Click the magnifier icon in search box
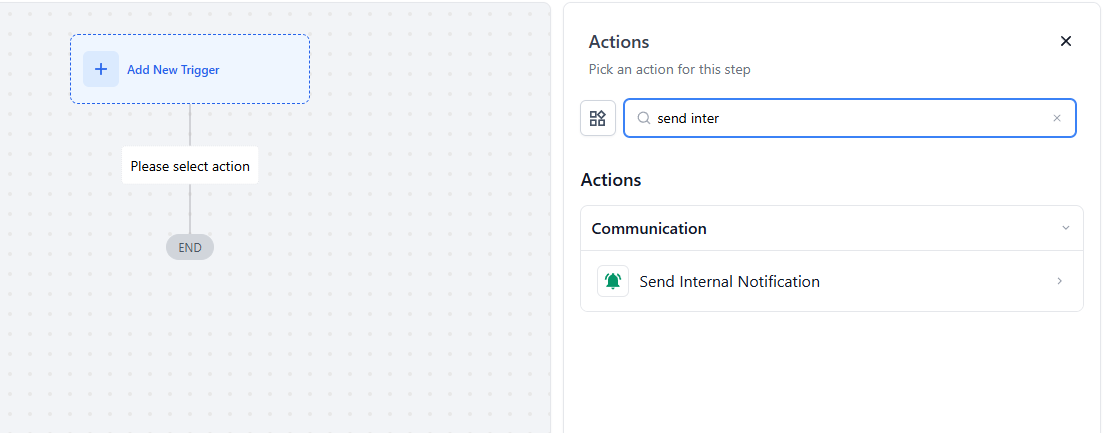 click(644, 119)
